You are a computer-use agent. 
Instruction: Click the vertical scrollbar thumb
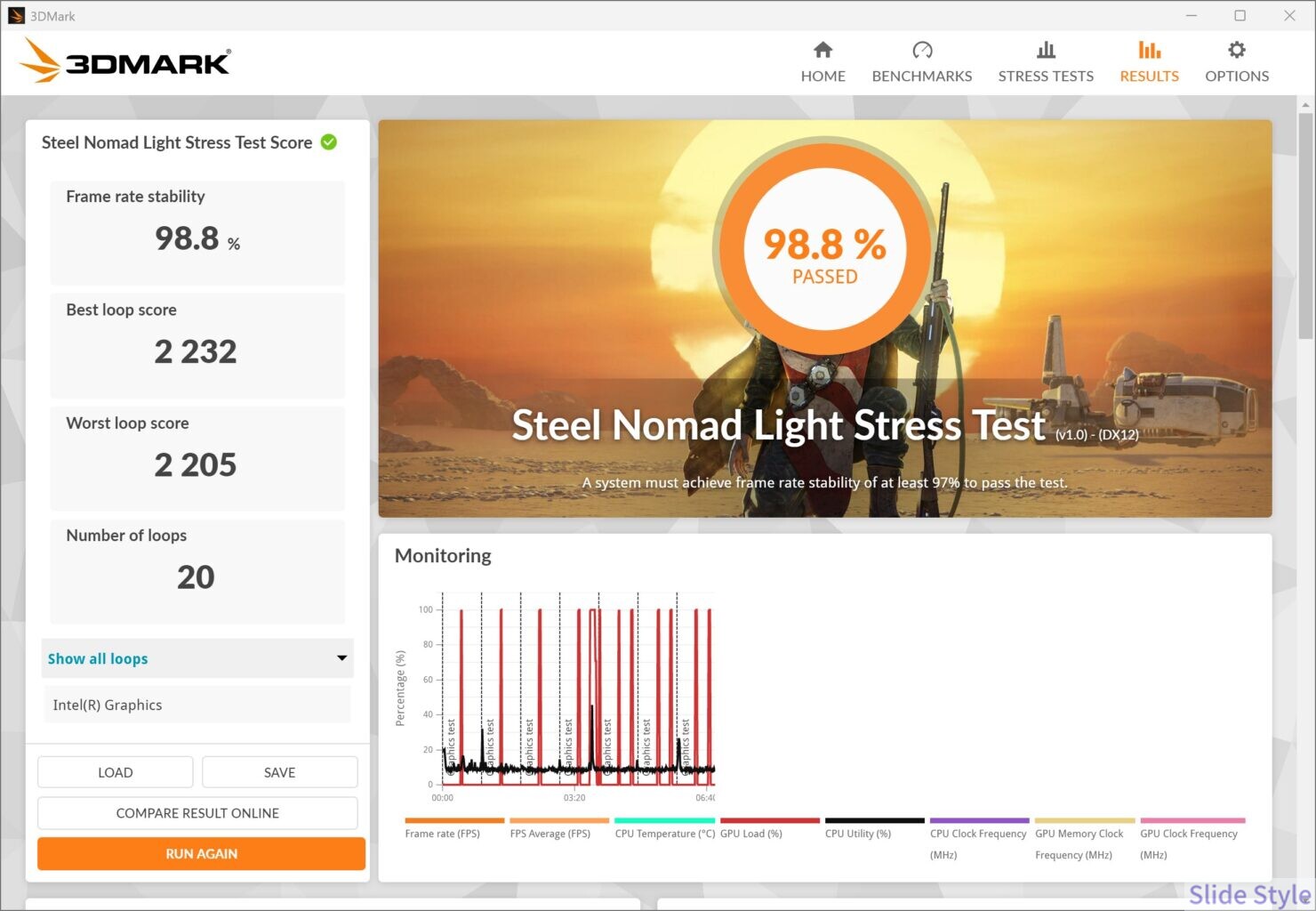coord(1305,225)
